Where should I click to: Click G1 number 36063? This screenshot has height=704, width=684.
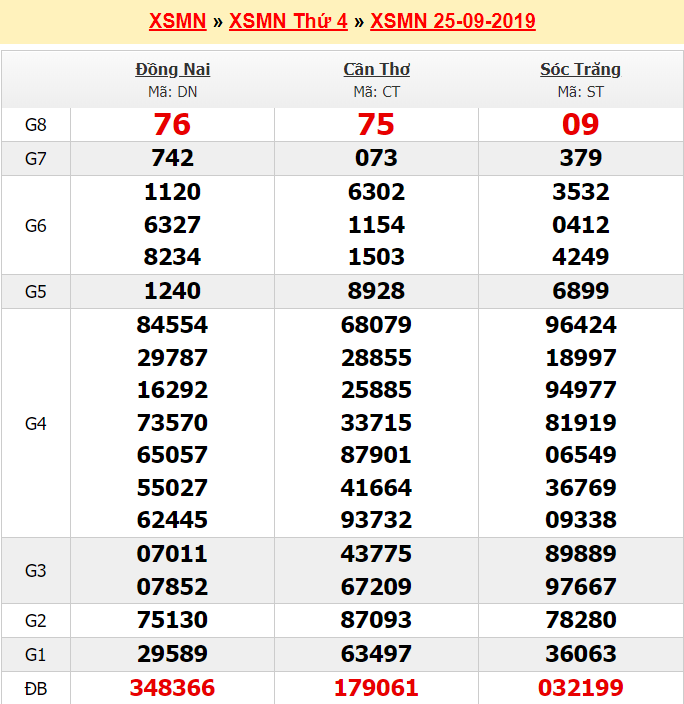580,654
